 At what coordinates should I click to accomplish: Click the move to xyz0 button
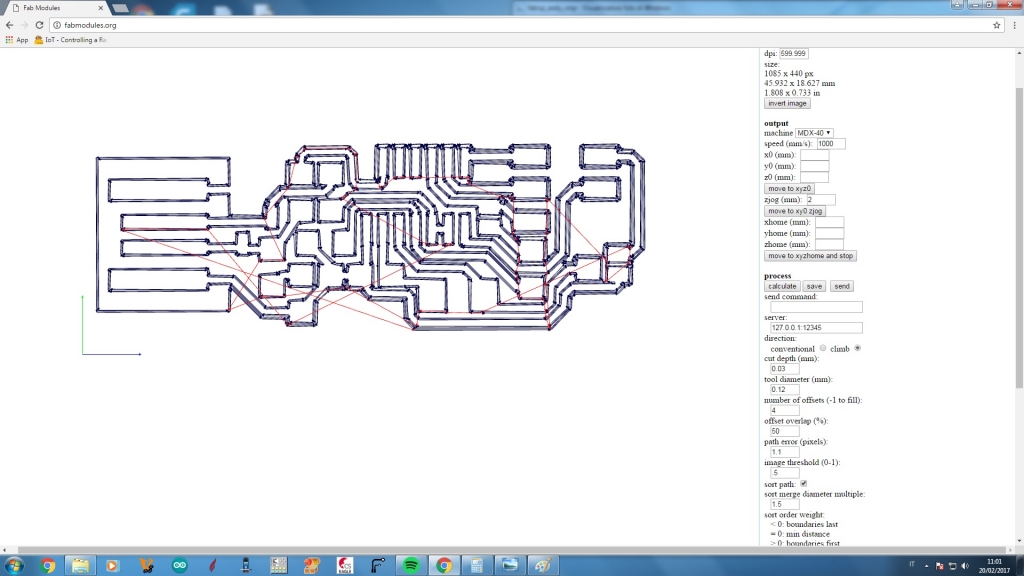(789, 188)
